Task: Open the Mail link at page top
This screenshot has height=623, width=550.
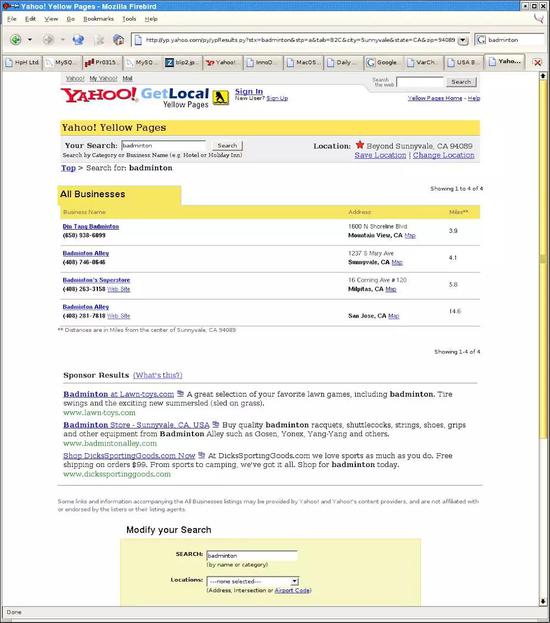Action: [x=127, y=78]
